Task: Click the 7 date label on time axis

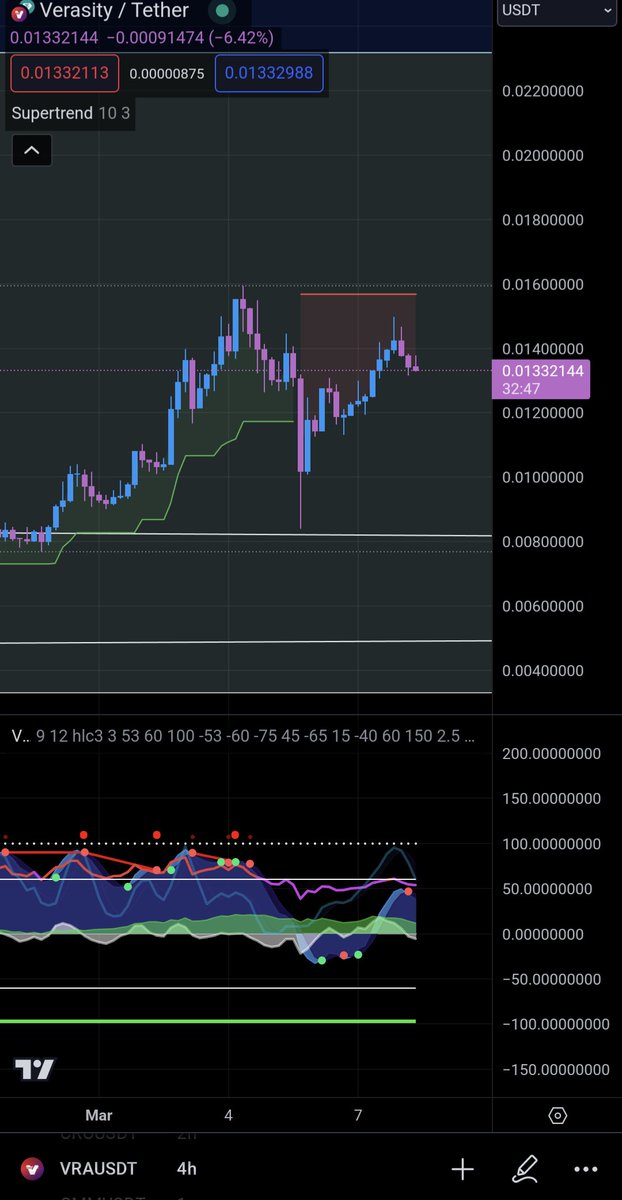Action: pos(358,1115)
